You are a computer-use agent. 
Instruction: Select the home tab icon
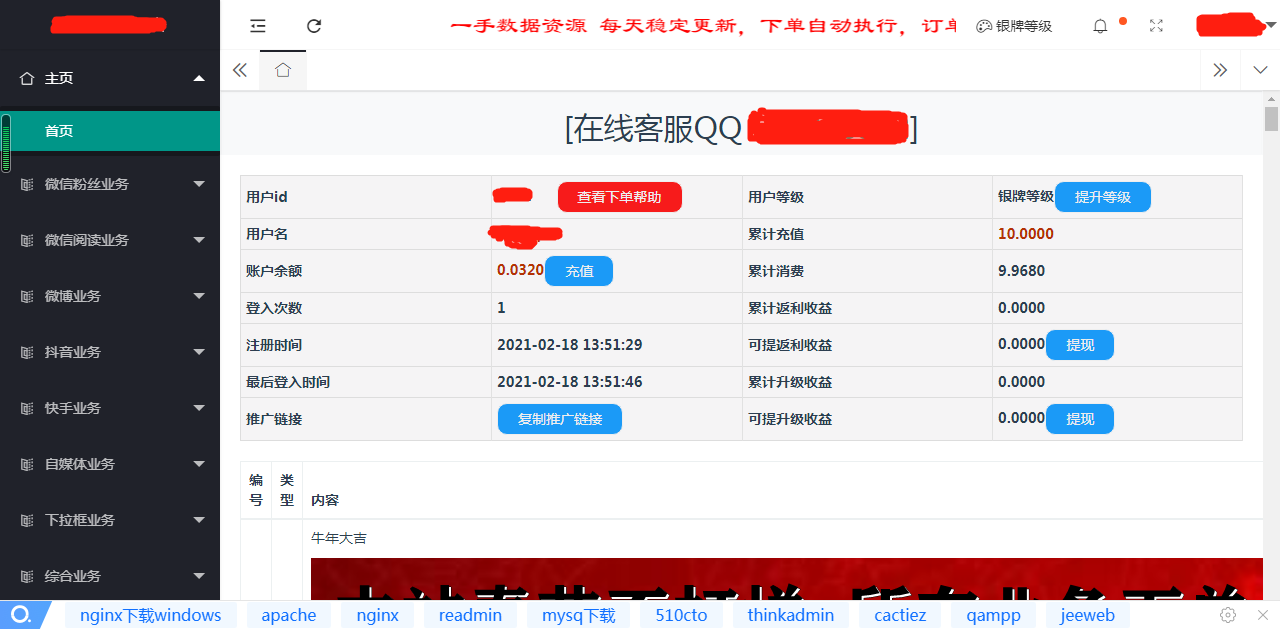pyautogui.click(x=283, y=70)
